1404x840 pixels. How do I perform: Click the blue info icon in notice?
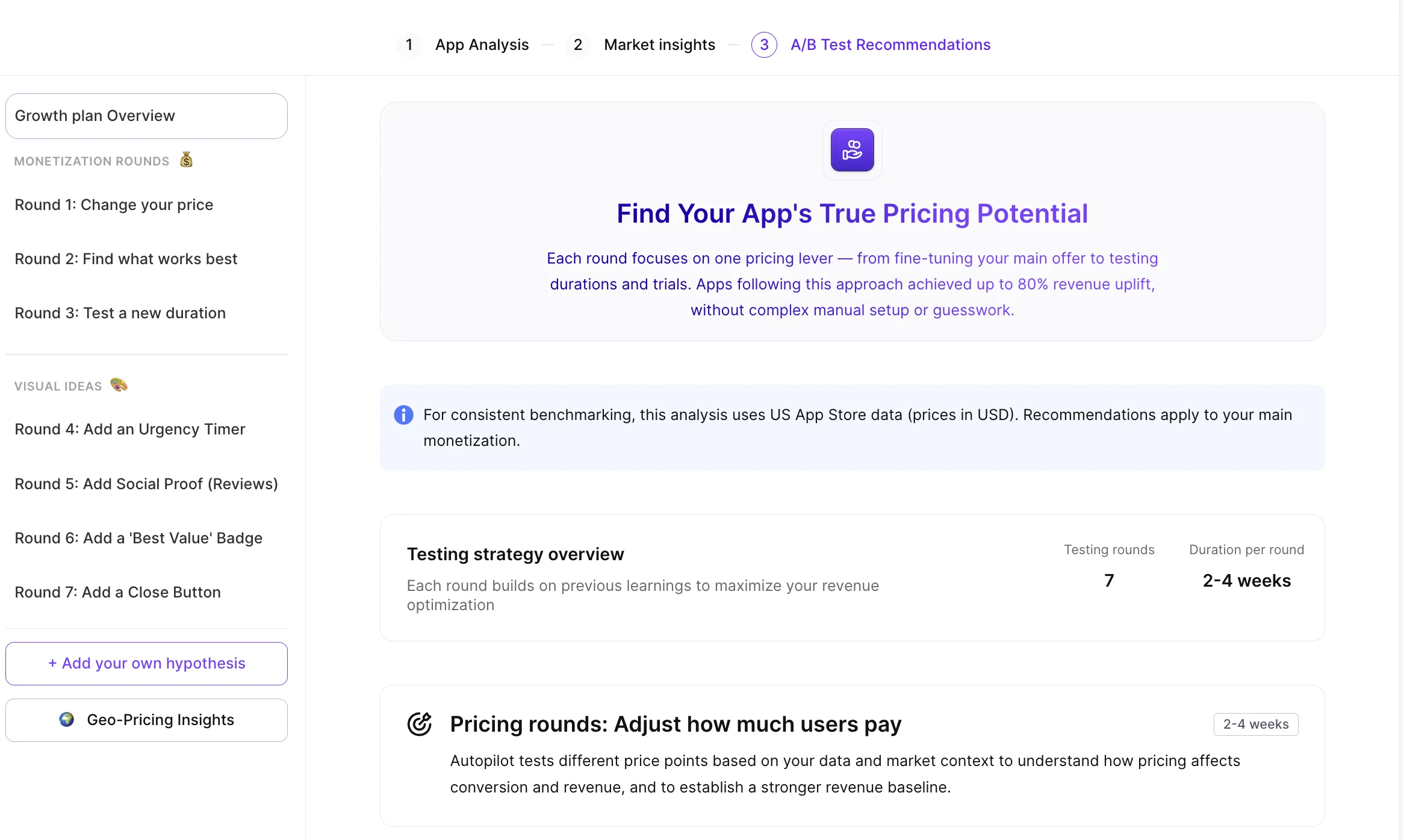tap(403, 415)
